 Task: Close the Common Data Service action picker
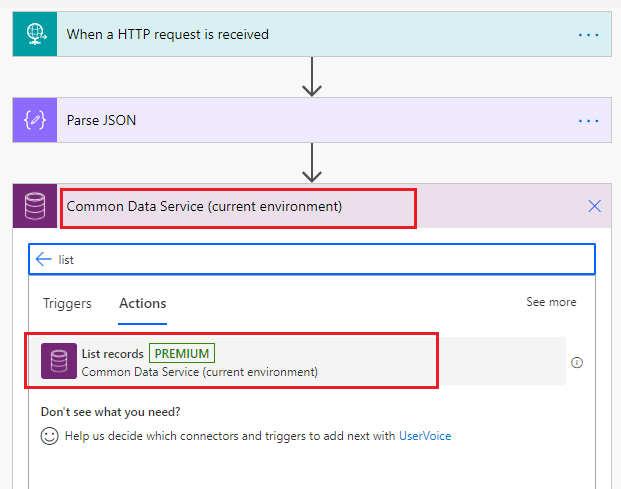tap(594, 207)
